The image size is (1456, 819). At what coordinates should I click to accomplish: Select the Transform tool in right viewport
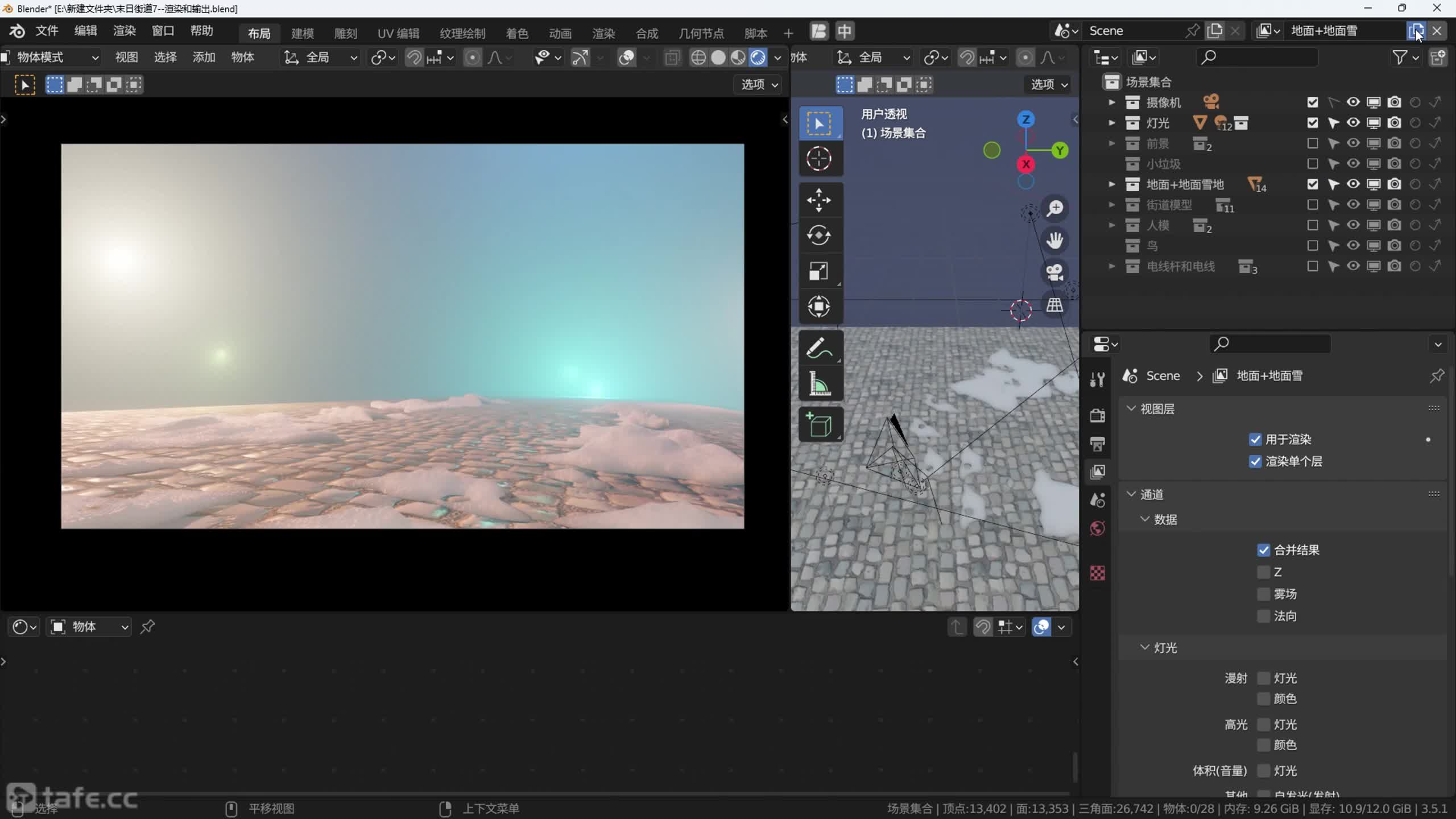point(819,307)
